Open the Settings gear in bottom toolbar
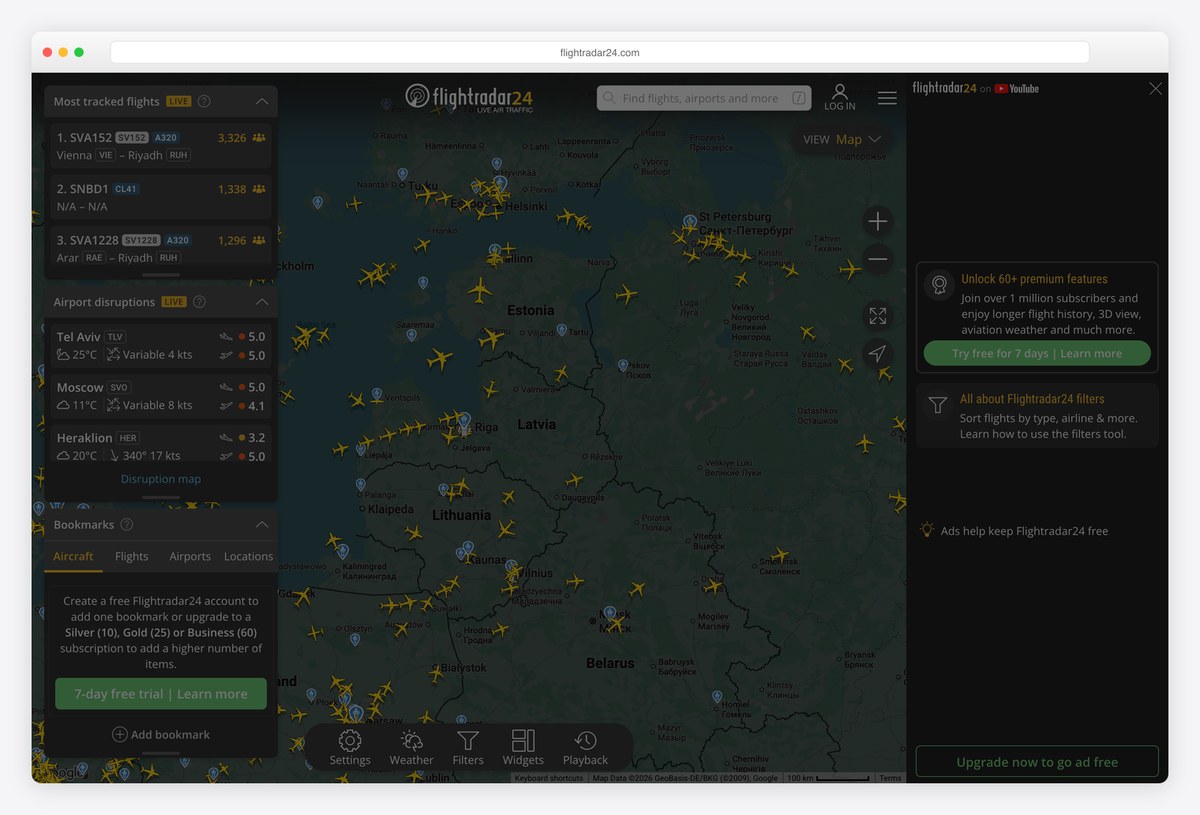The image size is (1200, 815). coord(350,747)
